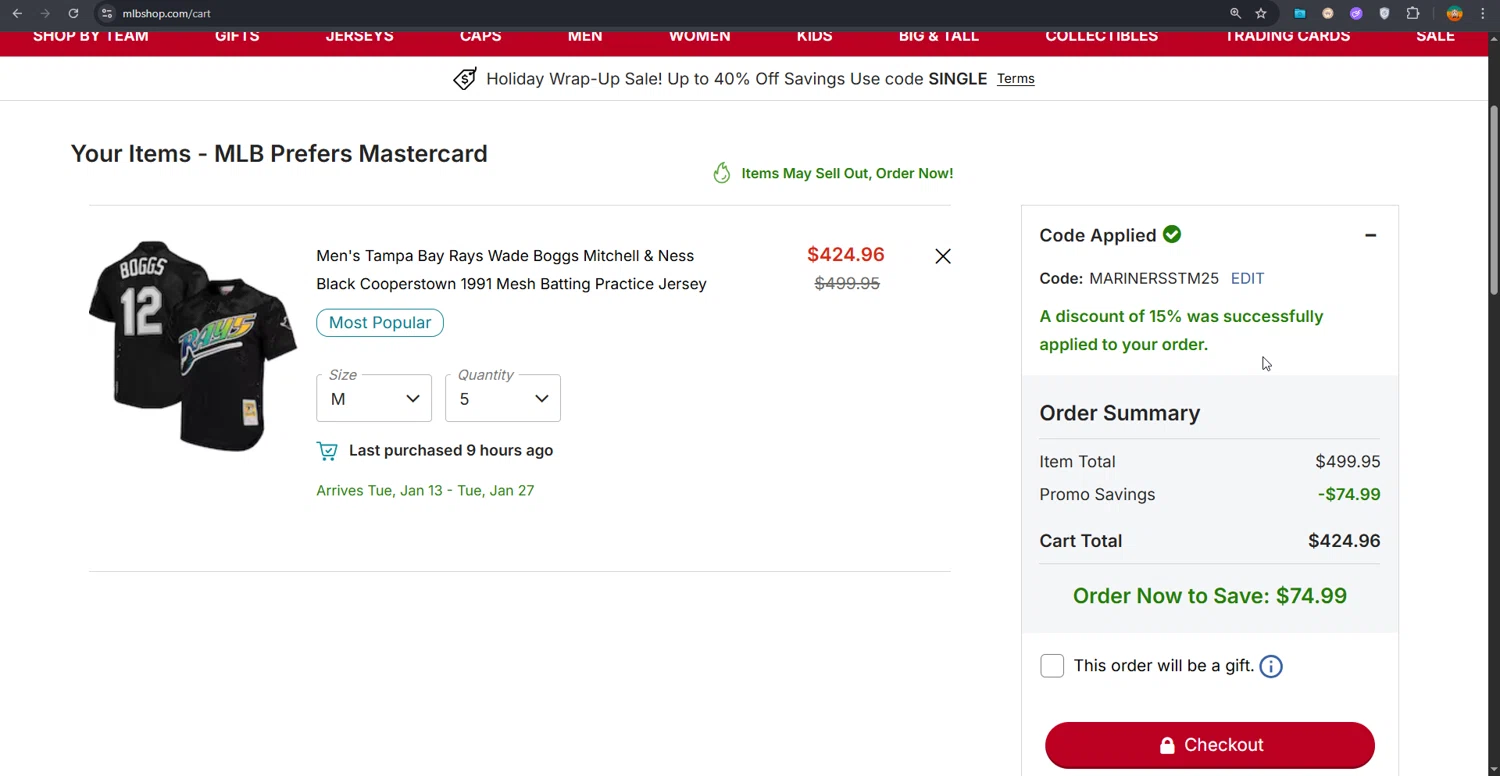Click the Boggs jersey product thumbnail
The width and height of the screenshot is (1500, 776).
(x=193, y=345)
